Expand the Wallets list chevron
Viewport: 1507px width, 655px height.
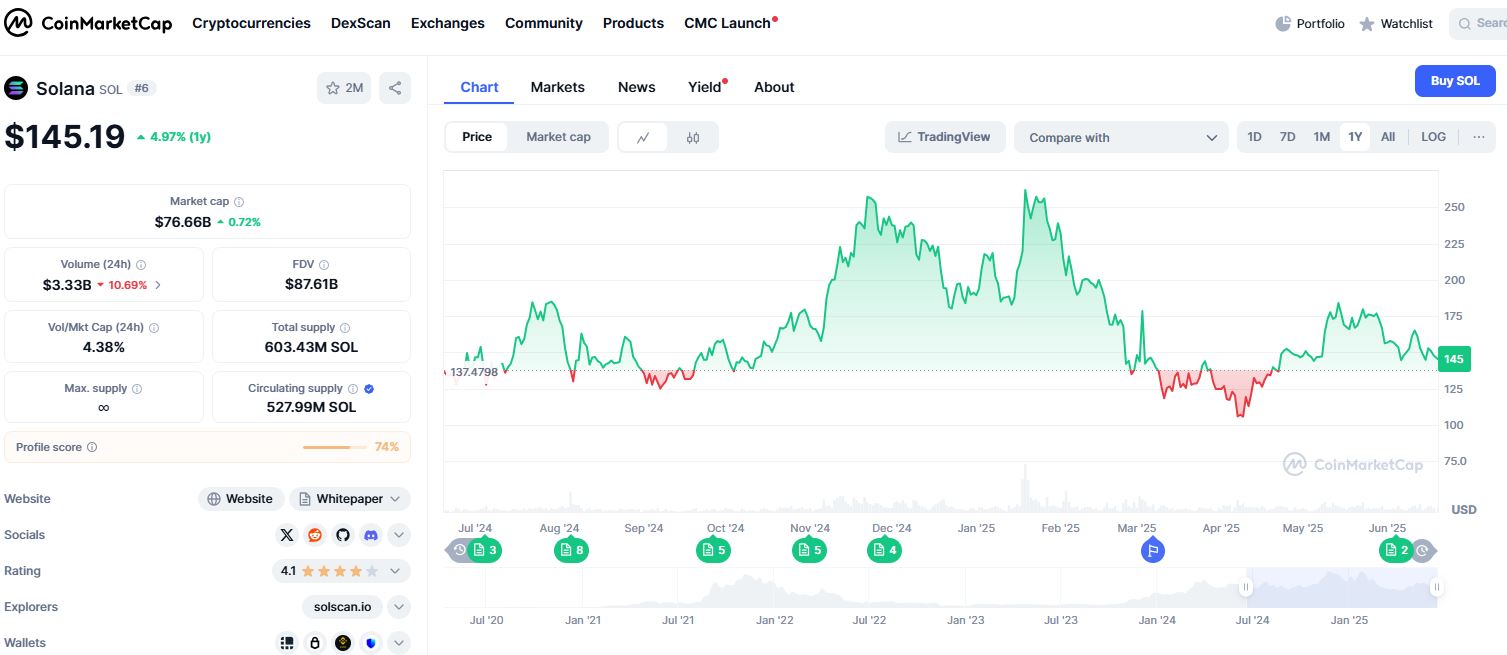tap(399, 643)
